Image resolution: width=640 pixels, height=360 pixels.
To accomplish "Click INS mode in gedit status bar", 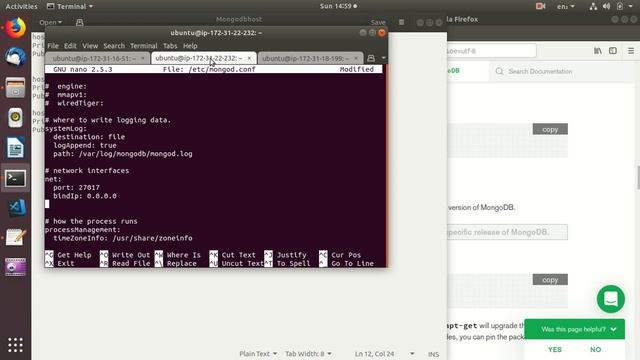I will 433,354.
